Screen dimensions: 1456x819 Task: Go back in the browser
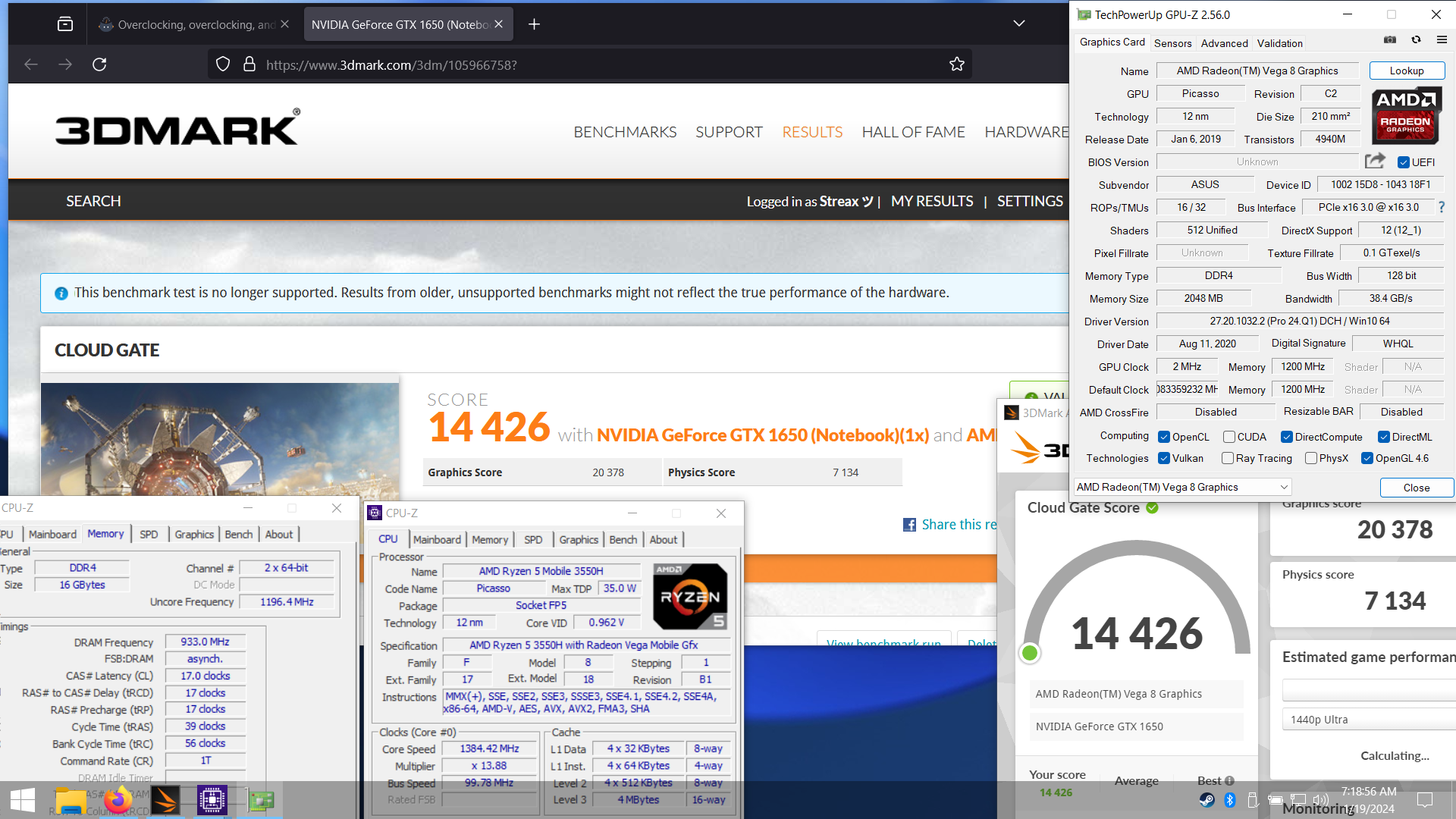click(31, 64)
